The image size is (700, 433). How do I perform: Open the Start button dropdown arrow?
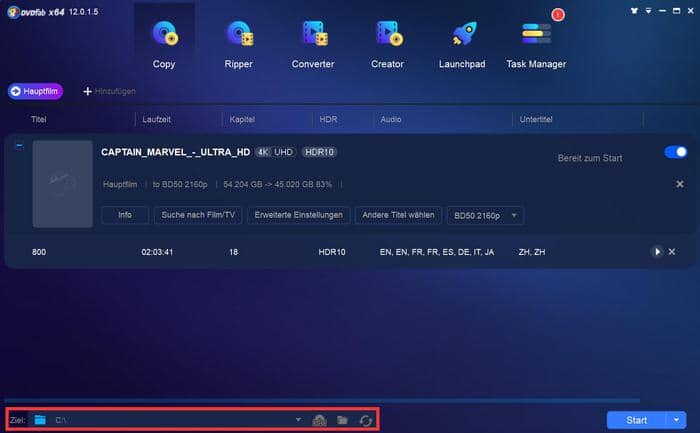[676, 420]
